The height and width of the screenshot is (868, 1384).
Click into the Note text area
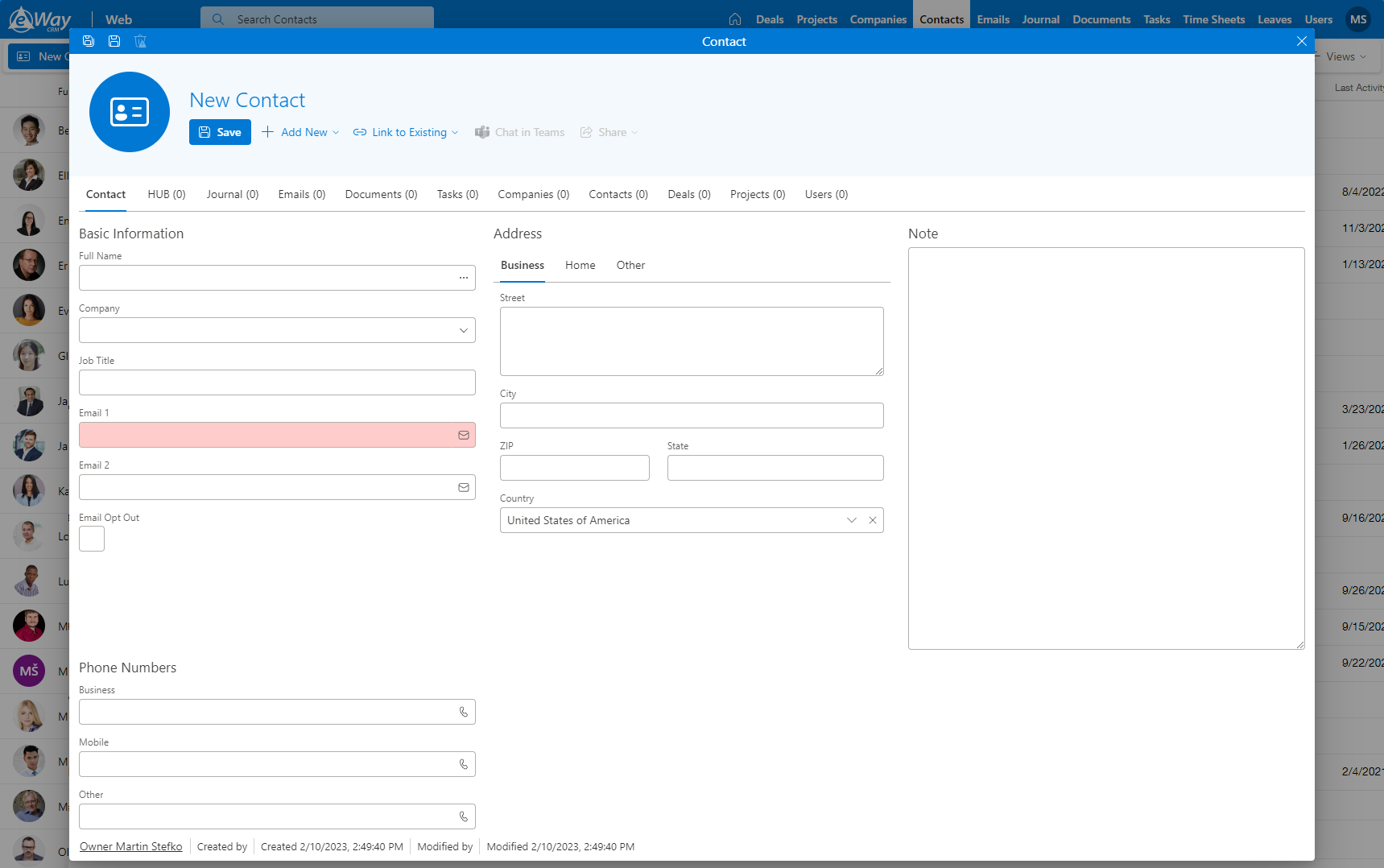click(1106, 448)
